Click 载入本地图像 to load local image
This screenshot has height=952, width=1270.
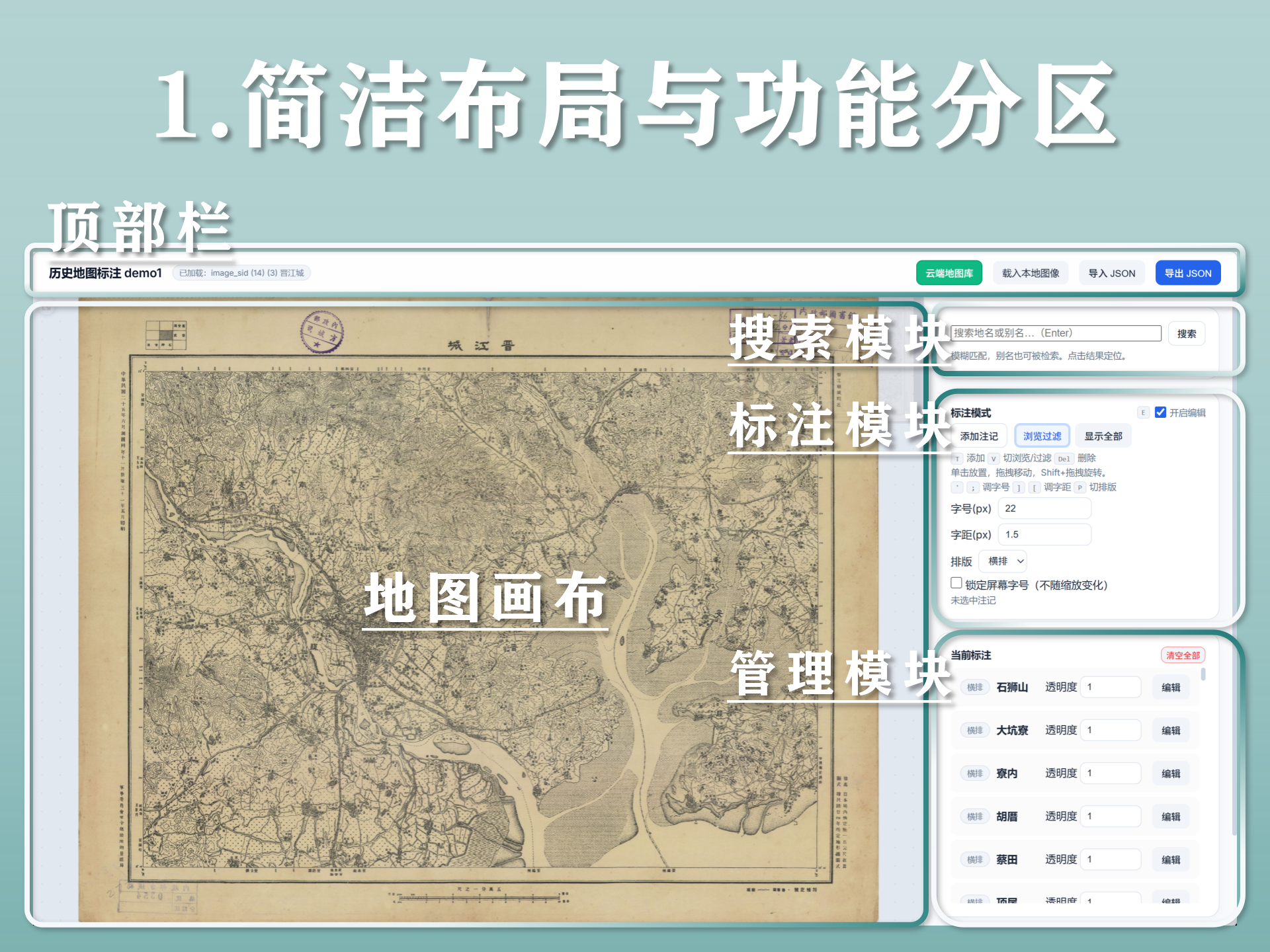tap(1030, 273)
